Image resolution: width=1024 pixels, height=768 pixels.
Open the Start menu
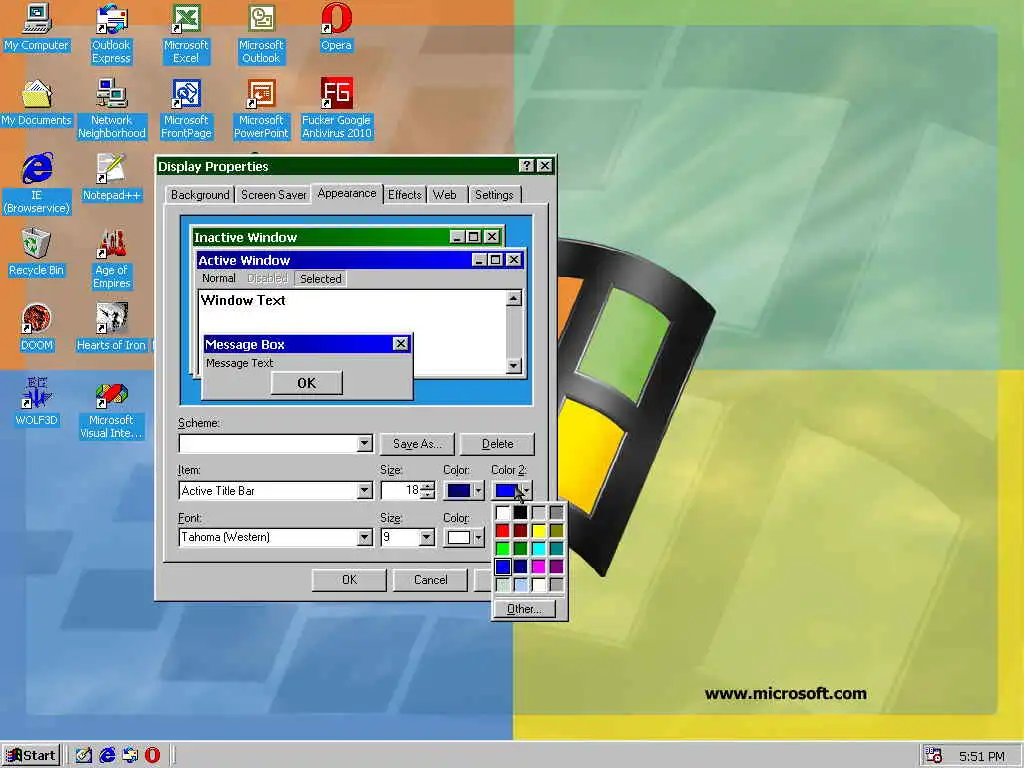coord(31,756)
